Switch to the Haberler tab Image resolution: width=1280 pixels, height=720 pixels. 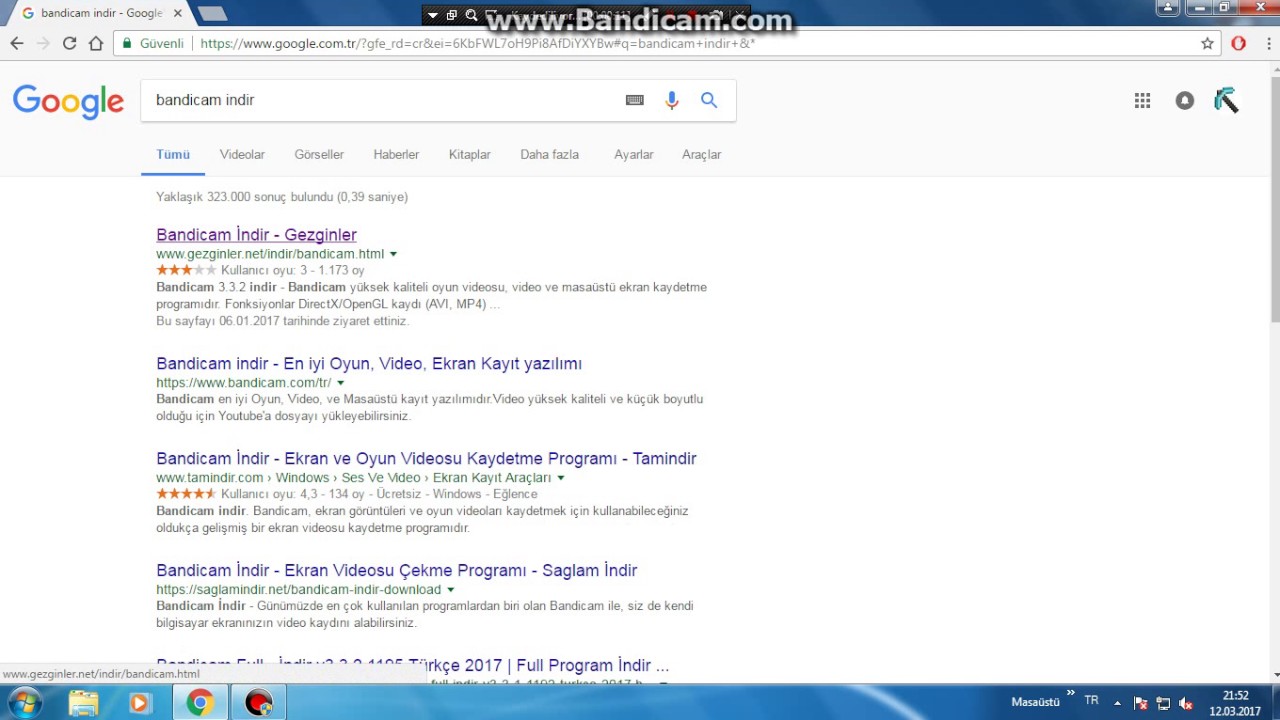[x=396, y=154]
